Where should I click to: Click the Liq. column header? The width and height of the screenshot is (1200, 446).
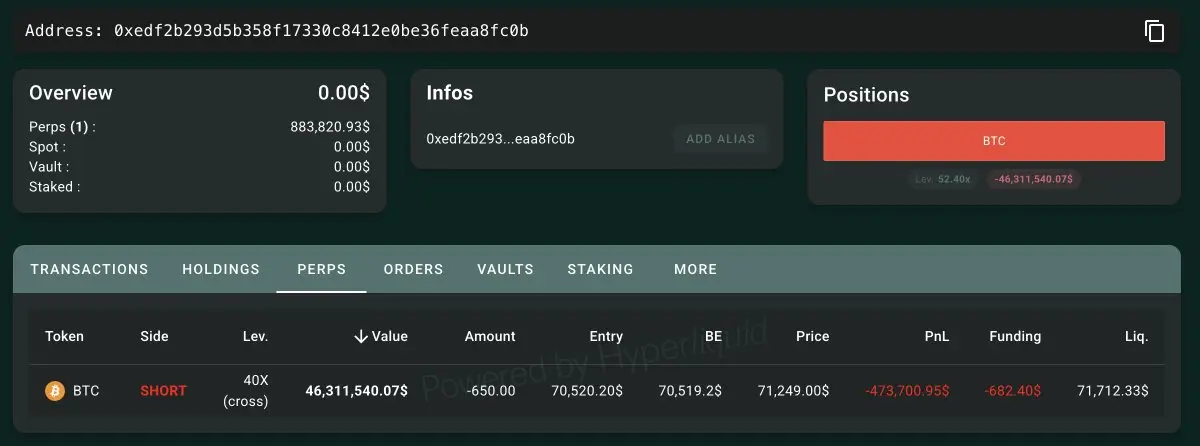pos(1135,336)
